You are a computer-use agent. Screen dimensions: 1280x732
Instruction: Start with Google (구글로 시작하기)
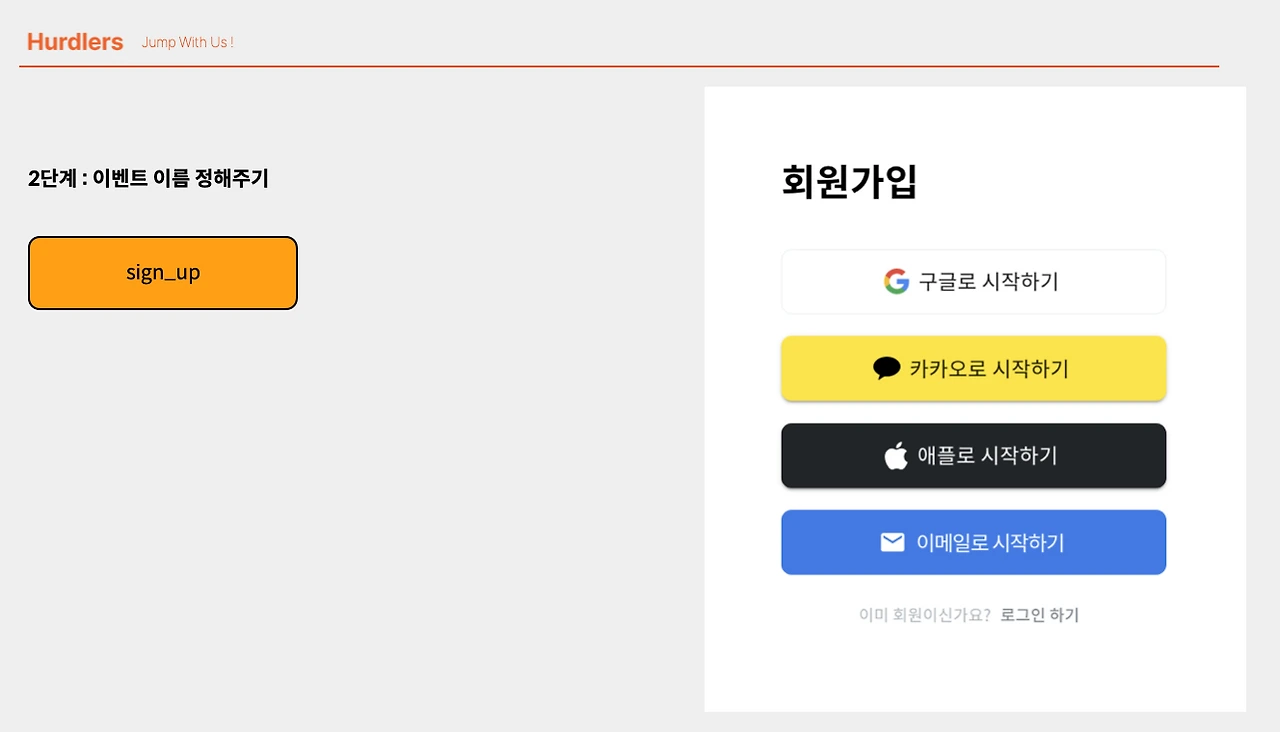click(973, 282)
